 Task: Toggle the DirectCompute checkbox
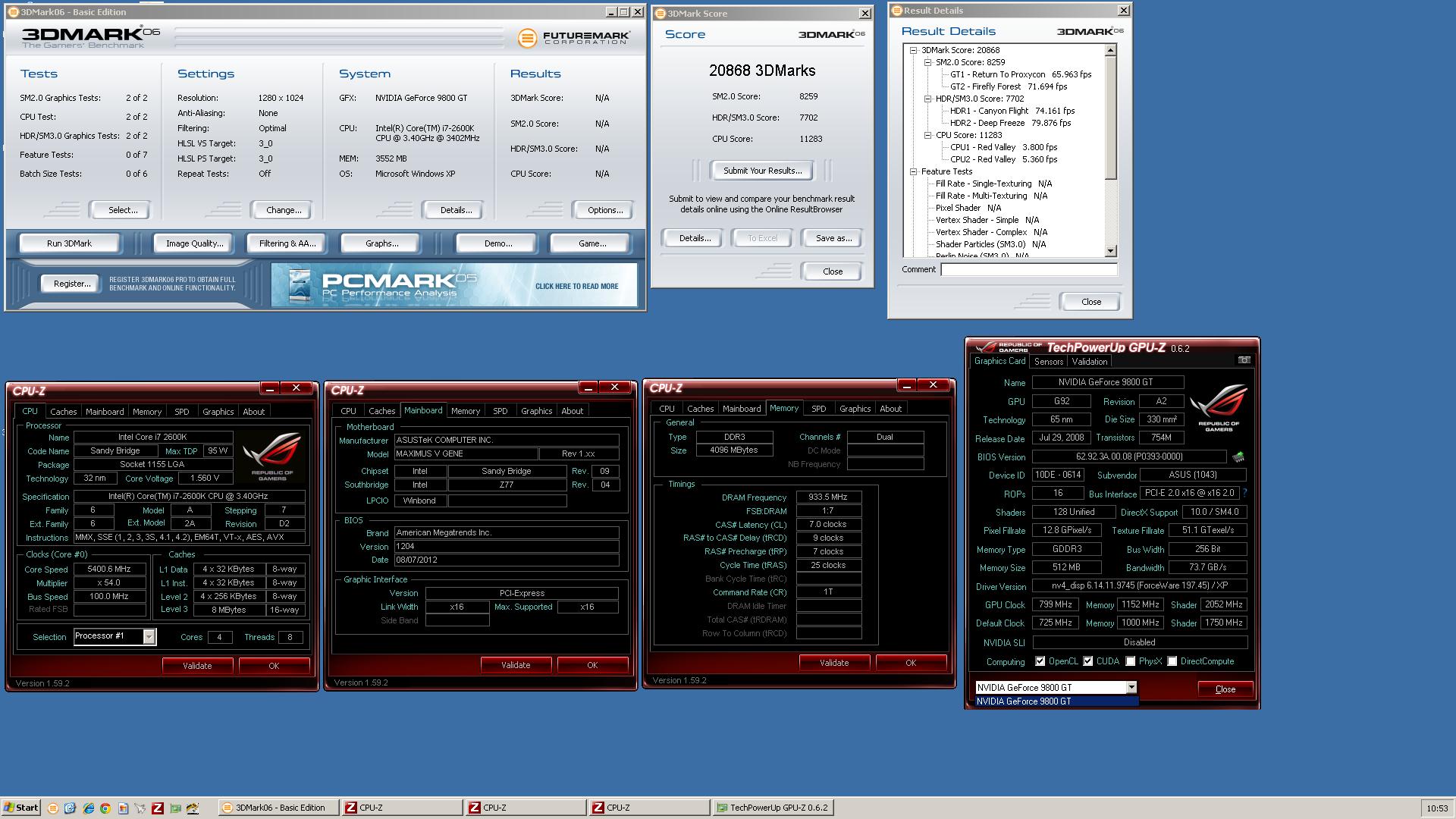coord(1172,661)
